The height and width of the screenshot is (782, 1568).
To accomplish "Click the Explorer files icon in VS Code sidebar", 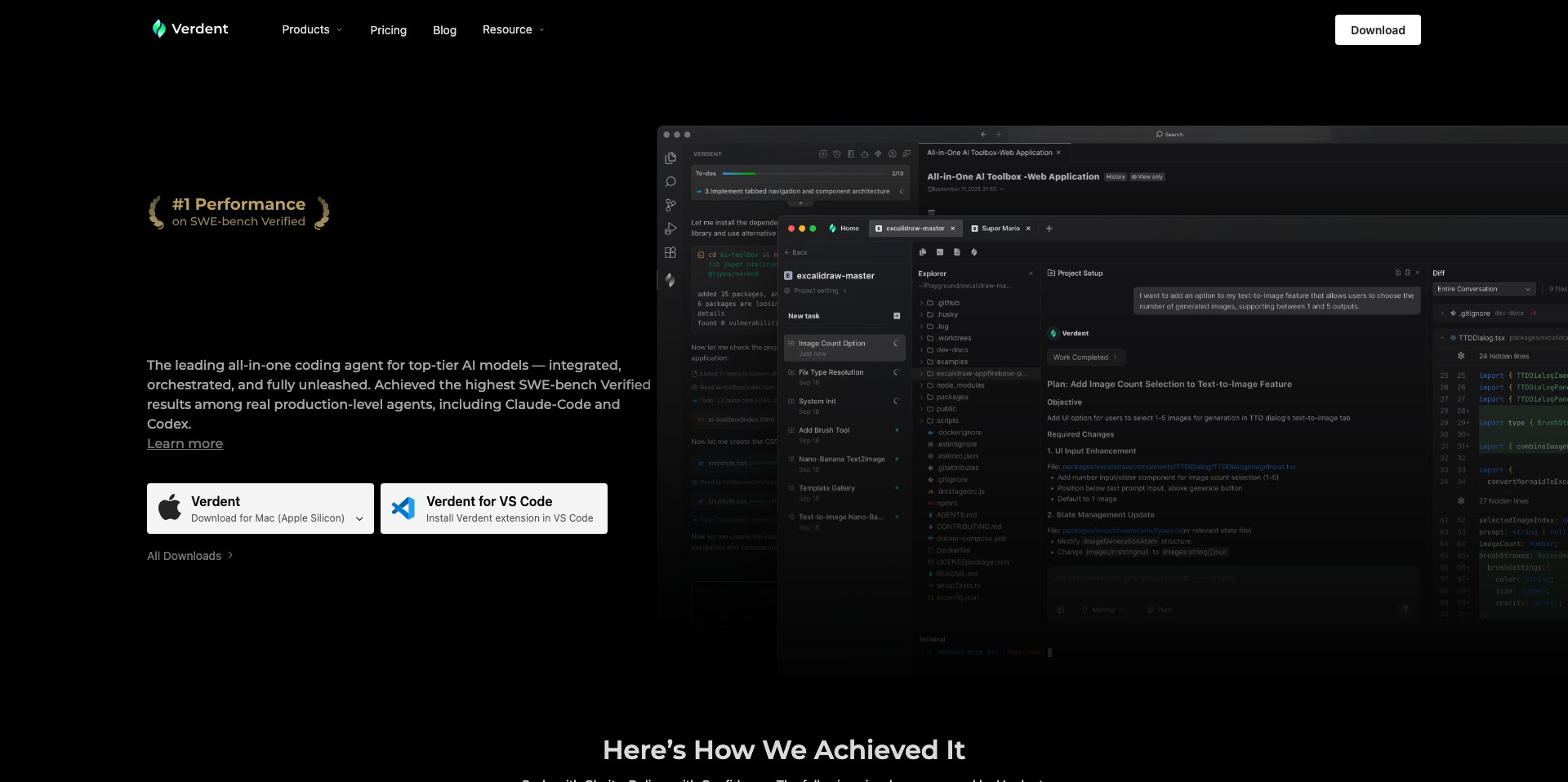I will [670, 158].
